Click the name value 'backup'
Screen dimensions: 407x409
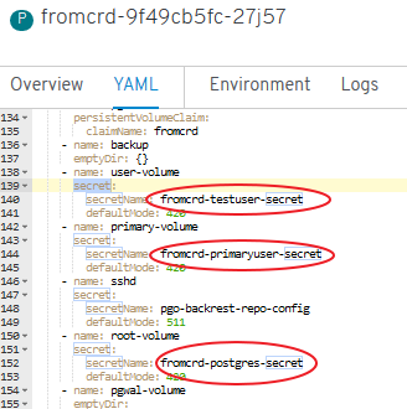click(130, 145)
